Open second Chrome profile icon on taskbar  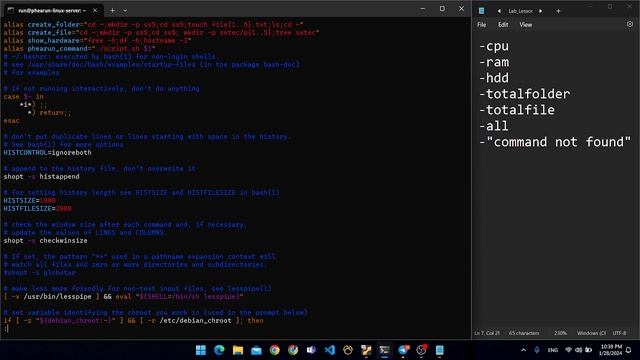click(293, 350)
